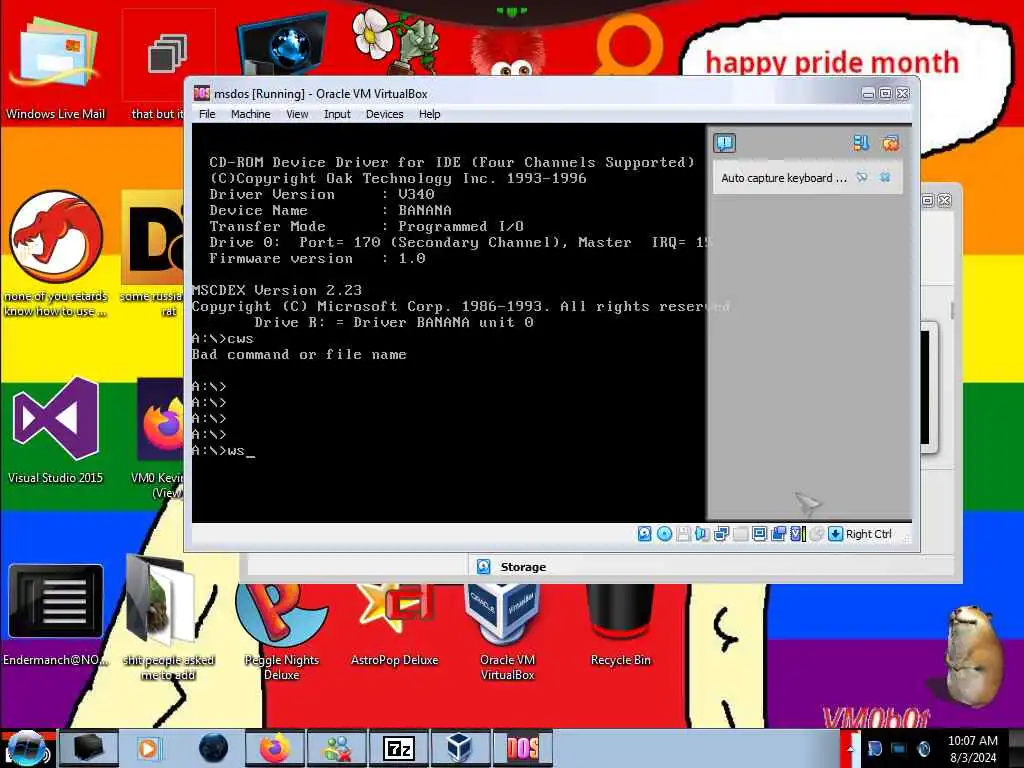Image resolution: width=1024 pixels, height=768 pixels.
Task: Click inside the MS-DOS console screen
Action: pyautogui.click(x=449, y=323)
